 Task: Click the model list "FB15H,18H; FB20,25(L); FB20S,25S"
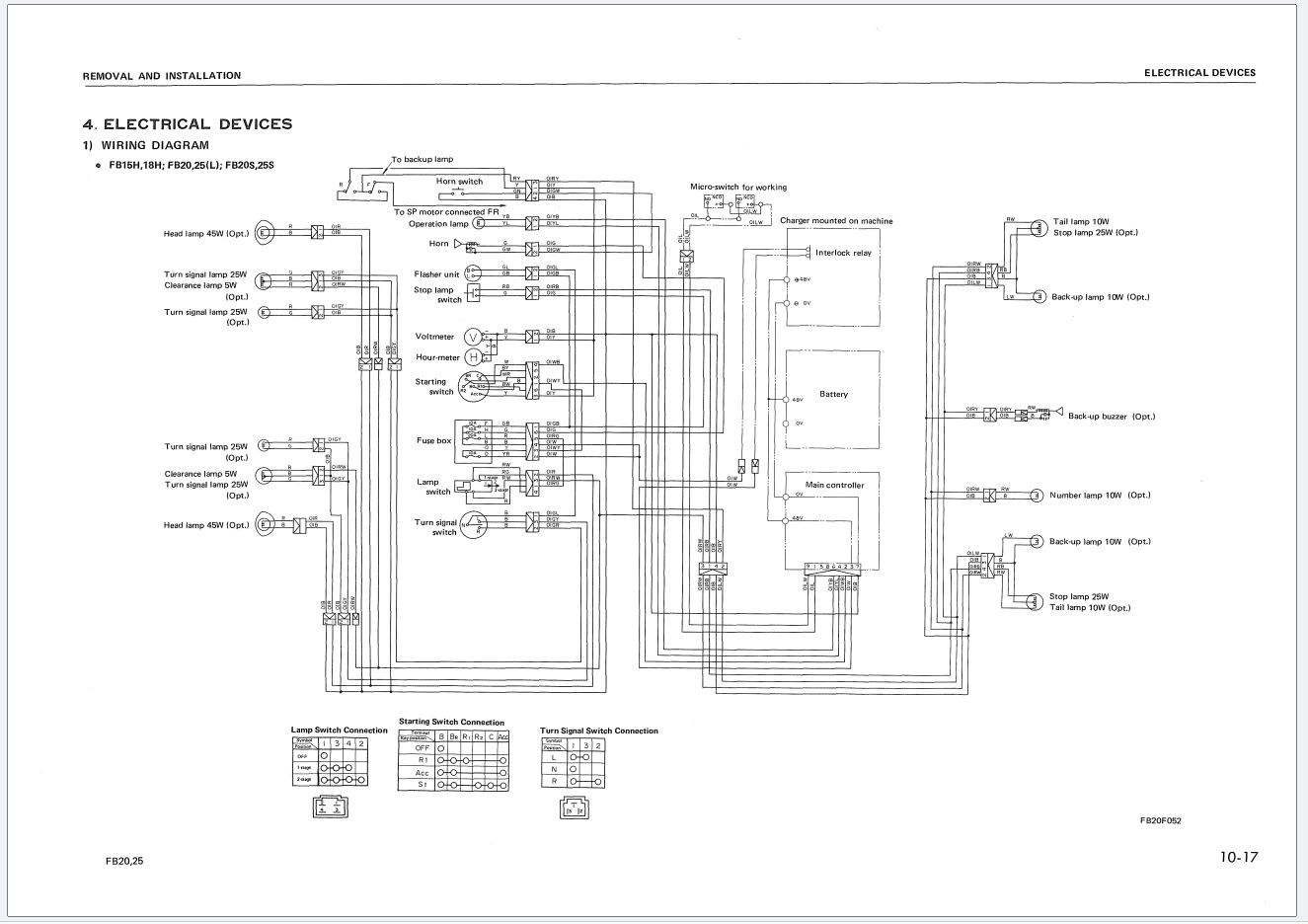[191, 165]
